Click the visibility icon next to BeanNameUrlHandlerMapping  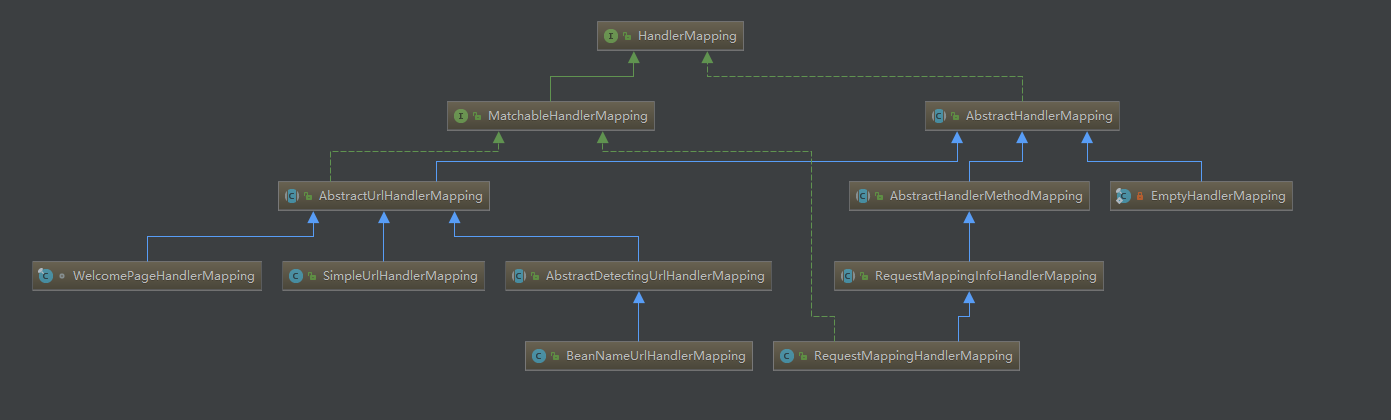(555, 356)
